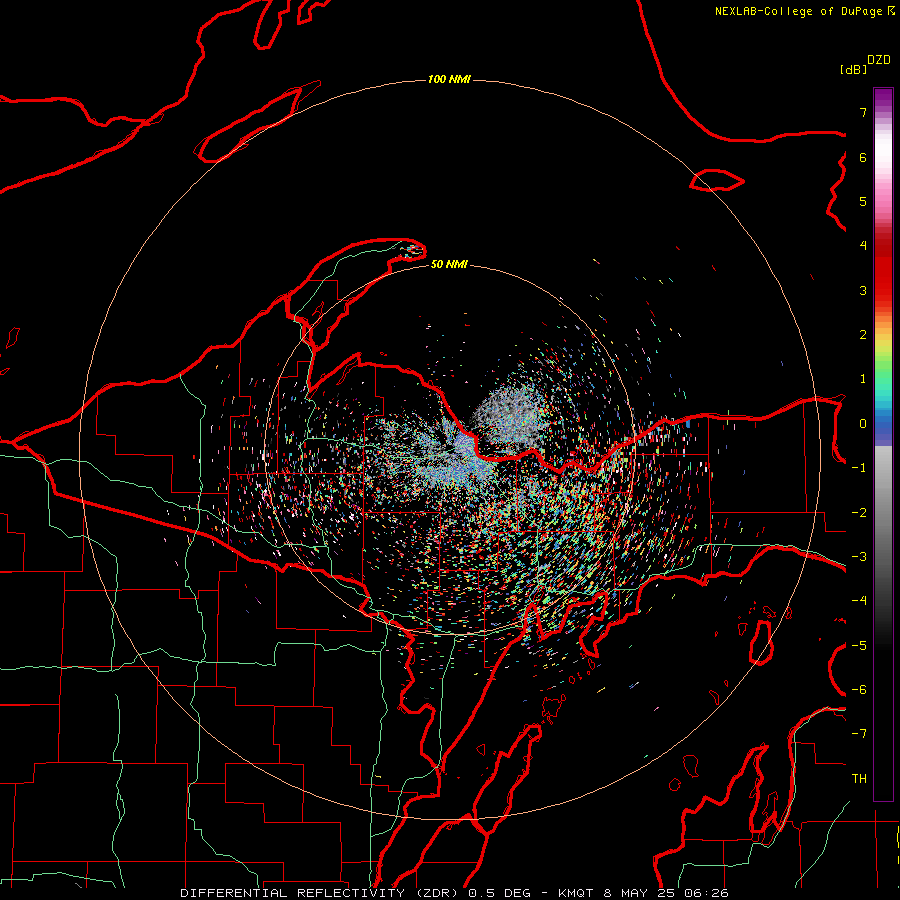Click the 4 value on the color scale
This screenshot has width=900, height=900.
(x=863, y=246)
